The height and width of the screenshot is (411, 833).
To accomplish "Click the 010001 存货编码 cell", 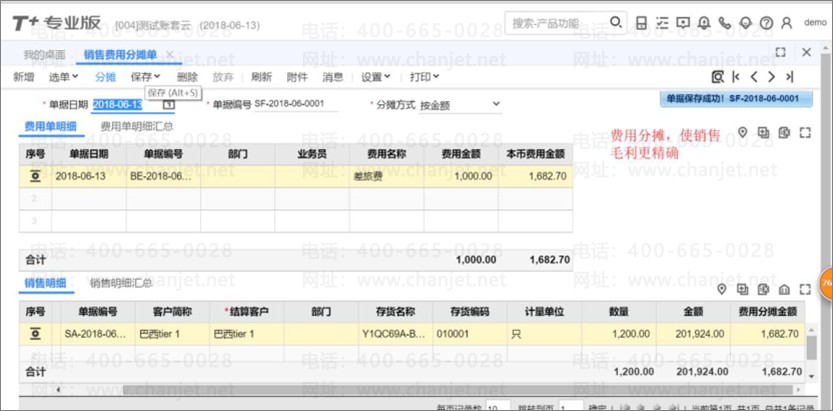I will coord(470,334).
